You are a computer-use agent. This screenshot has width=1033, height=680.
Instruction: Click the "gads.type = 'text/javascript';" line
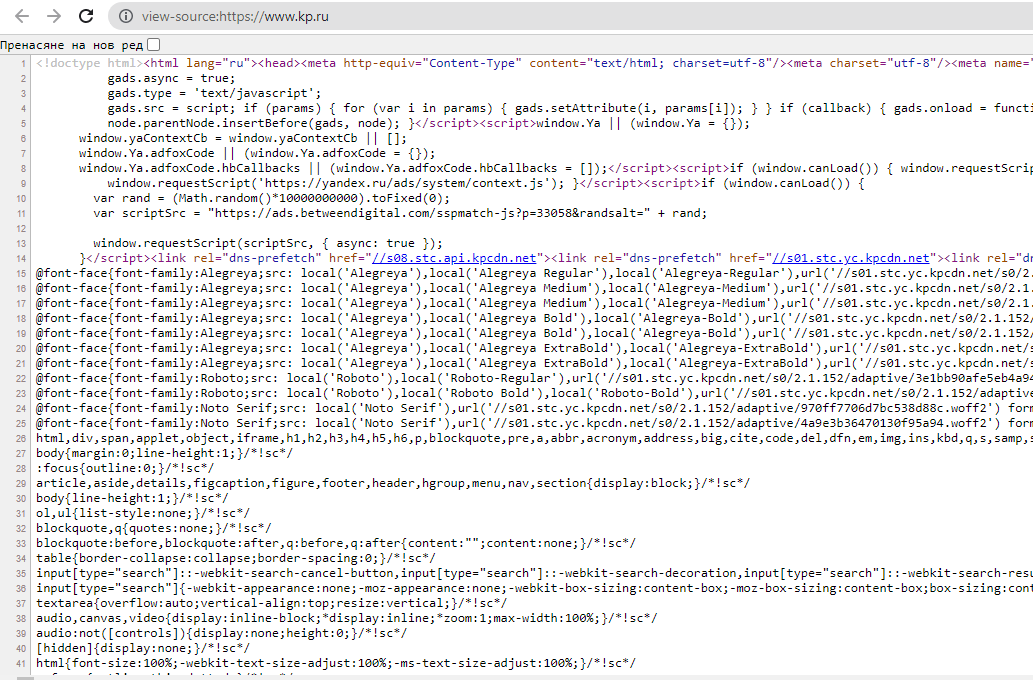214,94
